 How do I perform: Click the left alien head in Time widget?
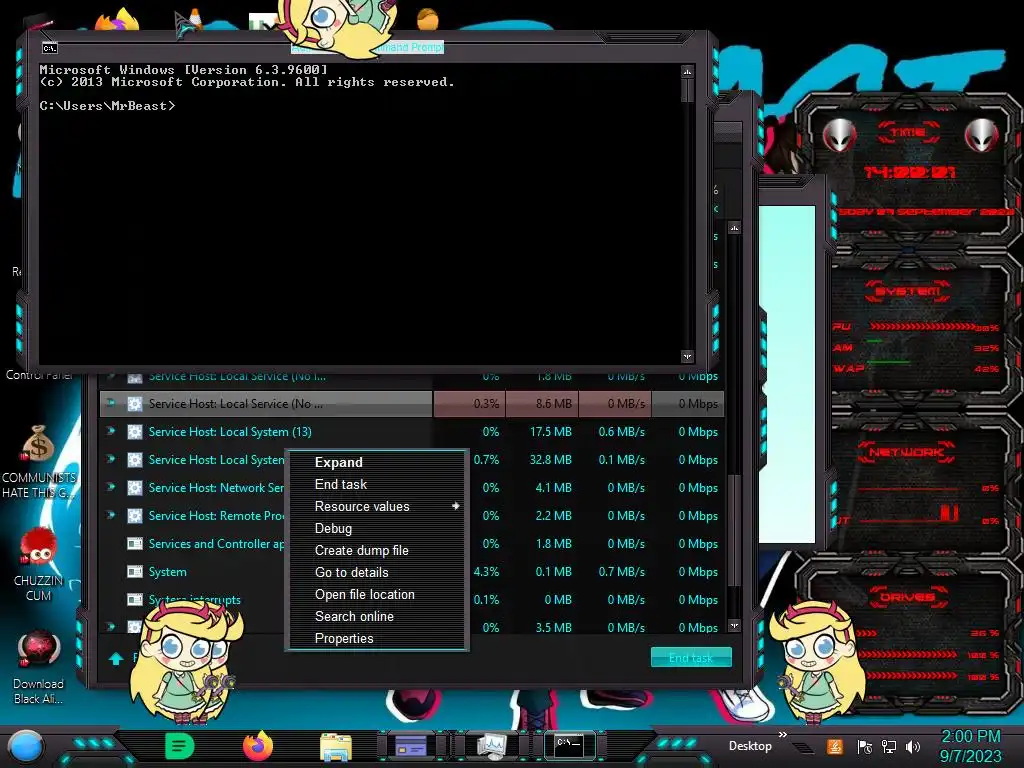tap(839, 136)
